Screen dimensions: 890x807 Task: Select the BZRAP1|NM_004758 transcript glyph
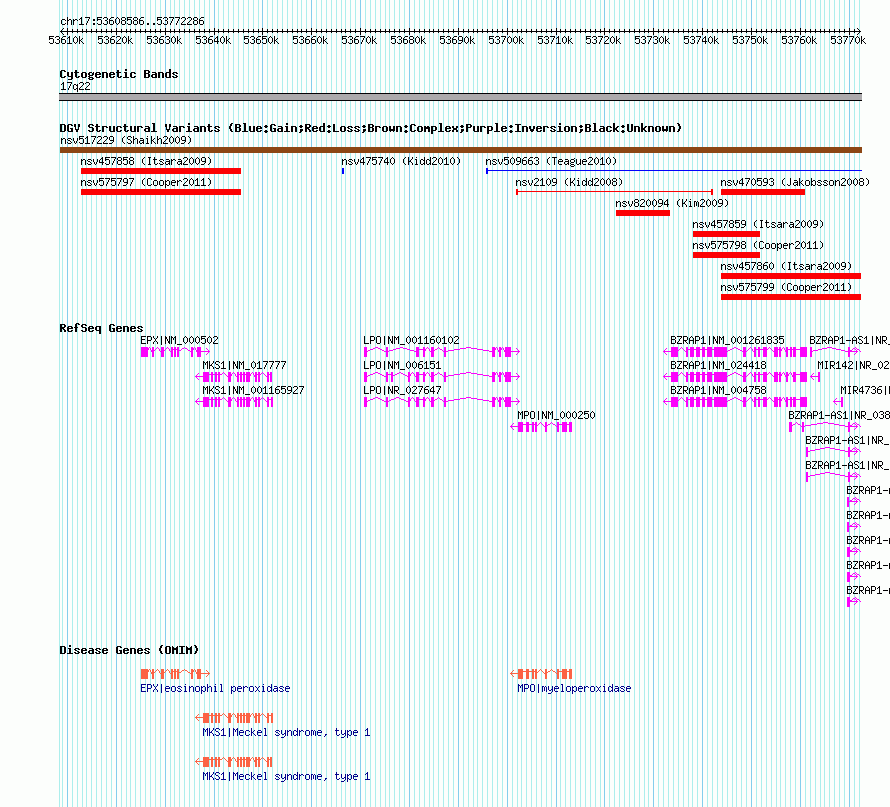click(x=735, y=402)
